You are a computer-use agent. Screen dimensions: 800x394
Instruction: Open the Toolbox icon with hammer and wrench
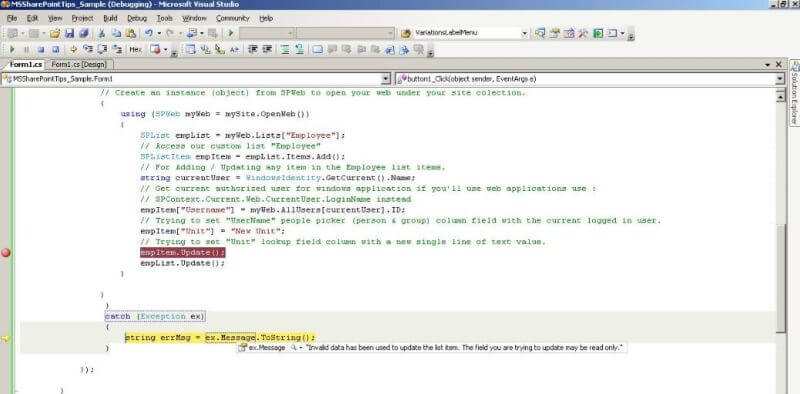pyautogui.click(x=583, y=33)
